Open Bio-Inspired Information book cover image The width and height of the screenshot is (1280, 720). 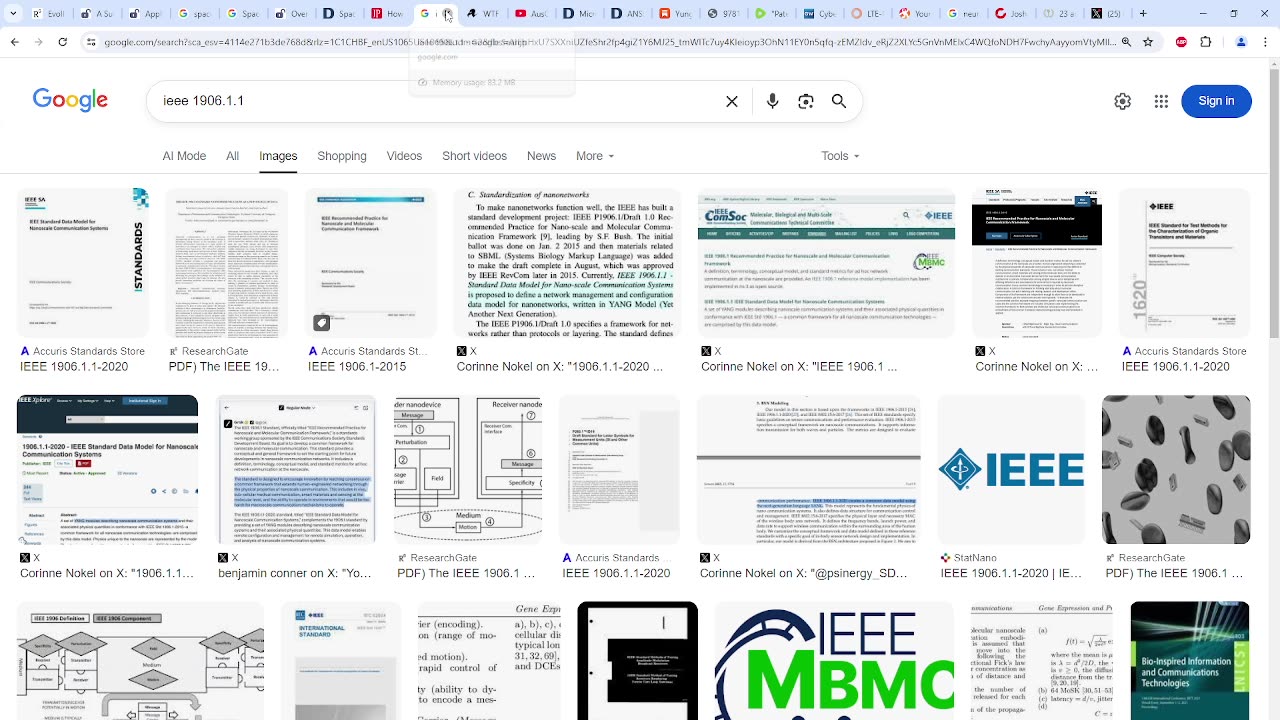click(x=1190, y=660)
